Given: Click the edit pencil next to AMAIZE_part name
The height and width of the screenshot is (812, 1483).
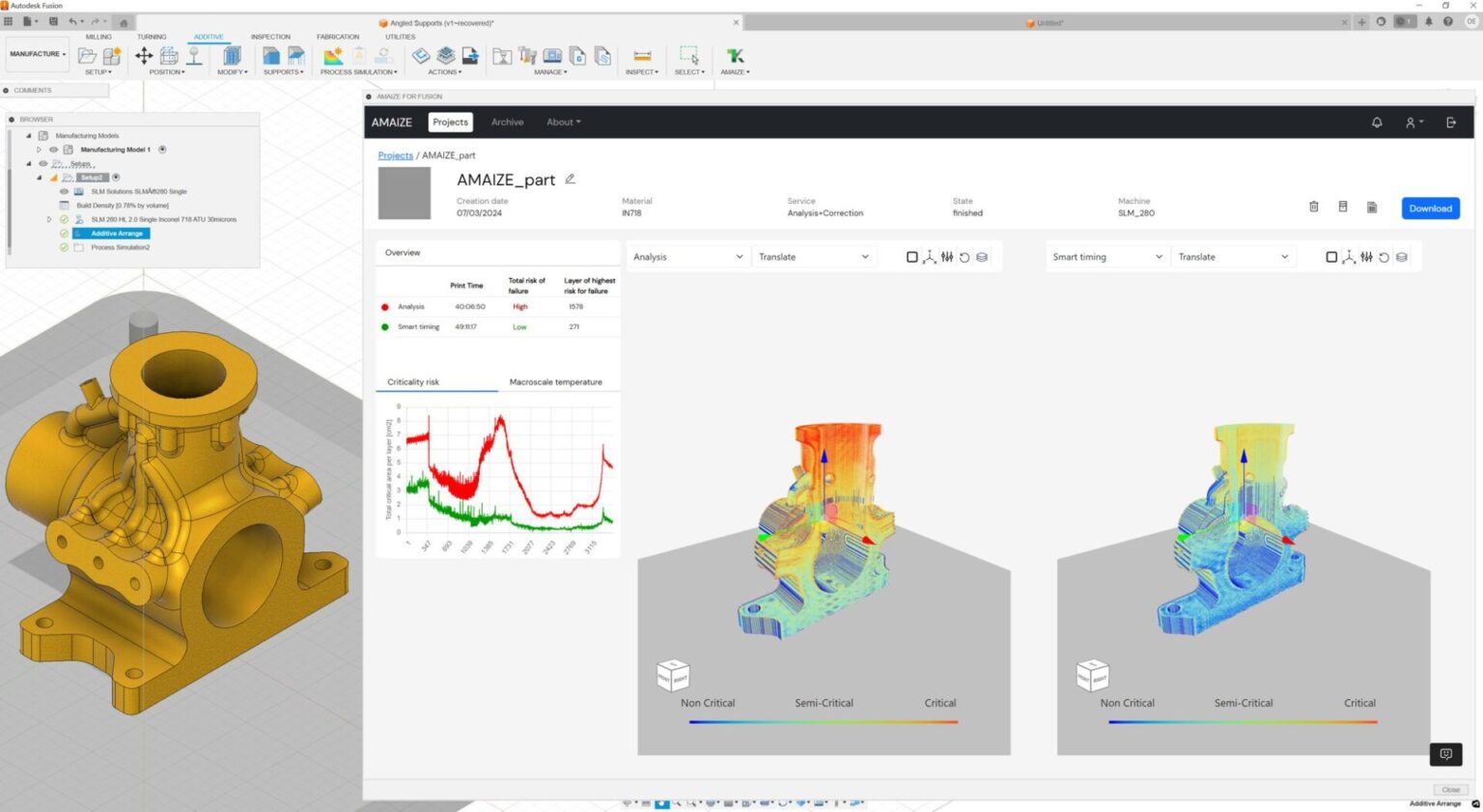Looking at the screenshot, I should (x=570, y=179).
